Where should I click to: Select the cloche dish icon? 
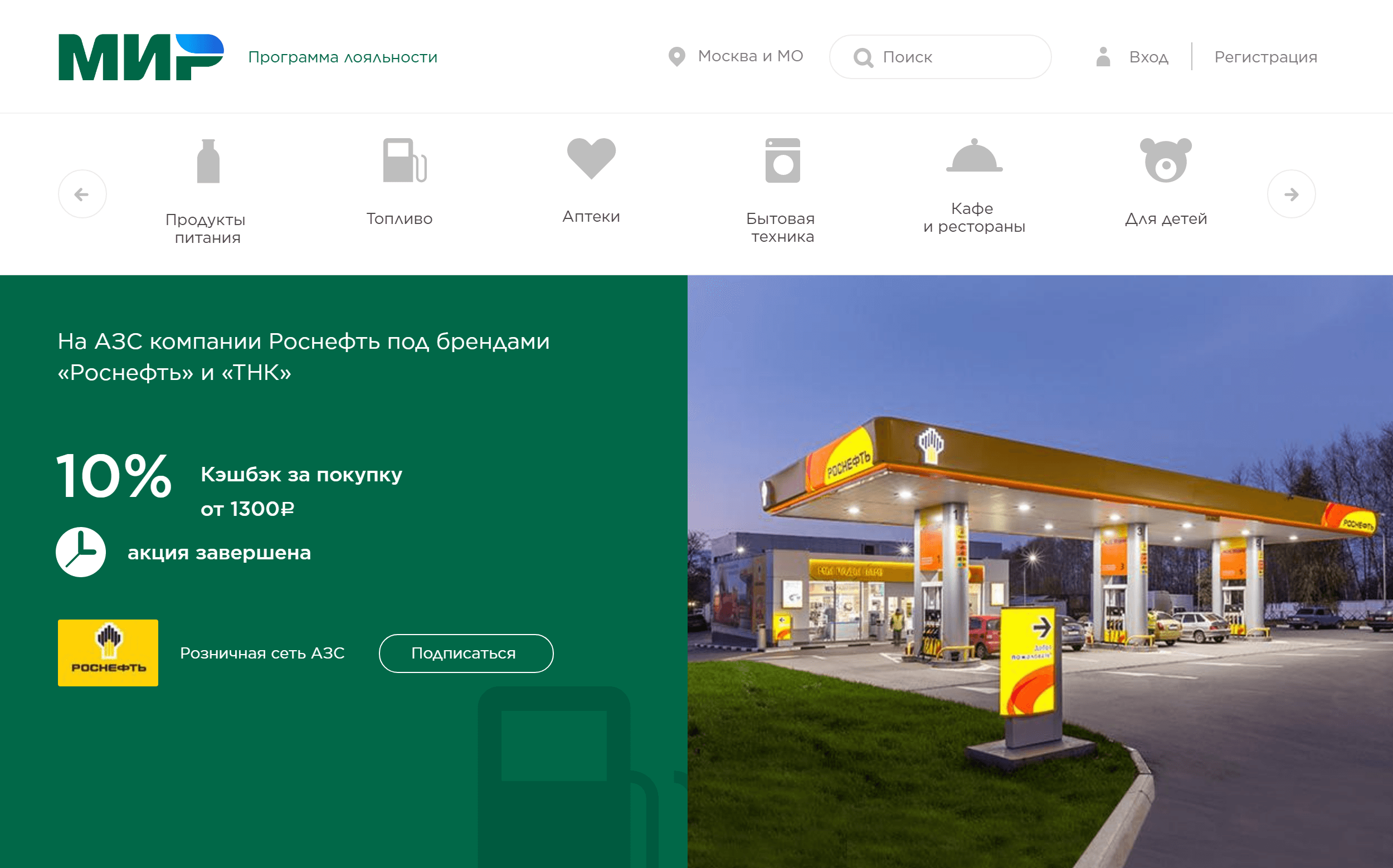(x=975, y=155)
